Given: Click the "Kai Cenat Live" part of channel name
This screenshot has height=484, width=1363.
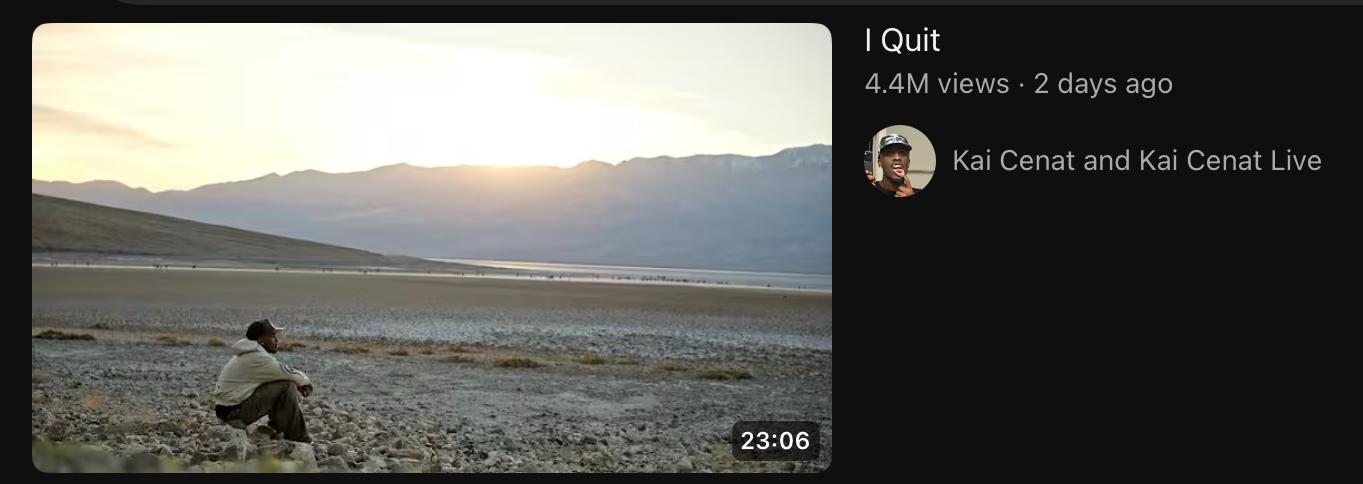Looking at the screenshot, I should click(1229, 161).
